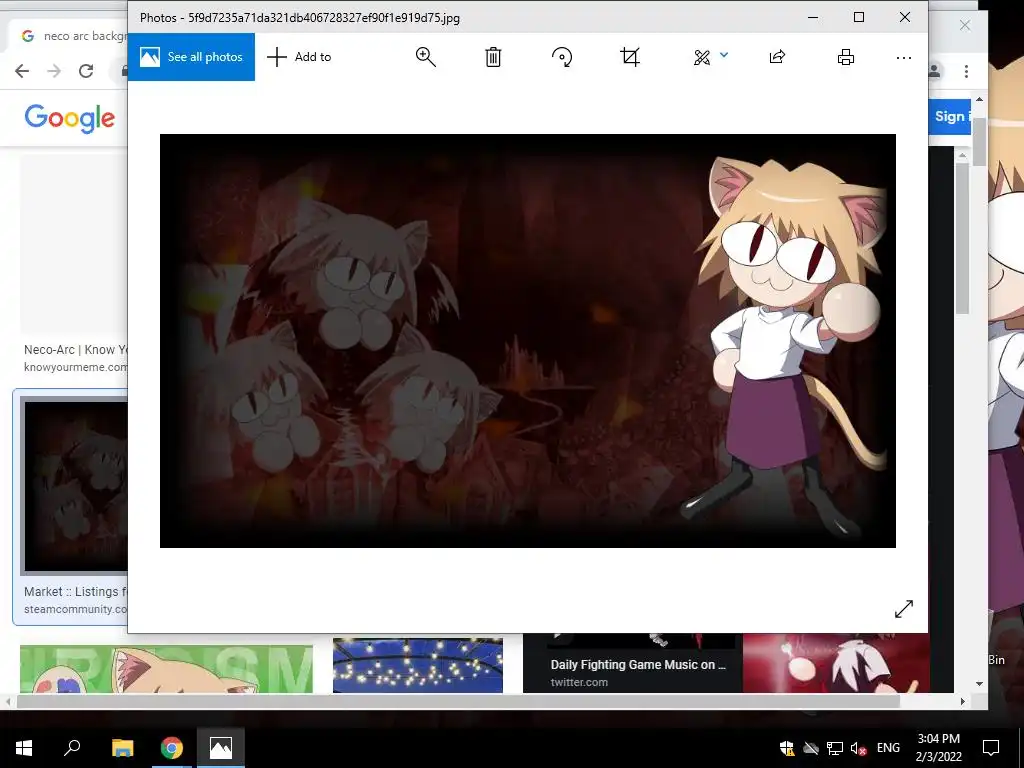Enter fullscreen with the diagonal arrows icon
This screenshot has width=1024, height=768.
point(904,609)
